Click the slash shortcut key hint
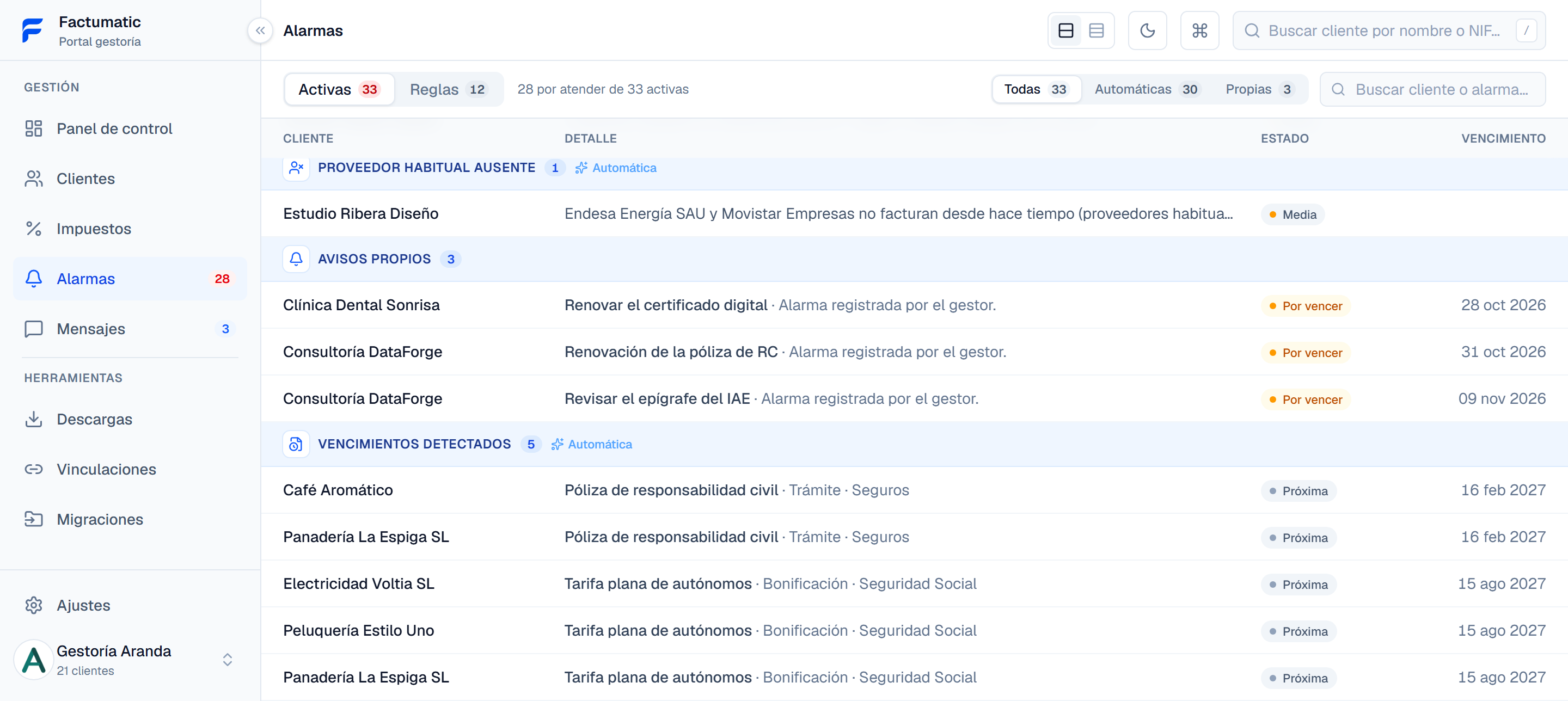Screen dimensions: 1568x701 pos(1526,30)
